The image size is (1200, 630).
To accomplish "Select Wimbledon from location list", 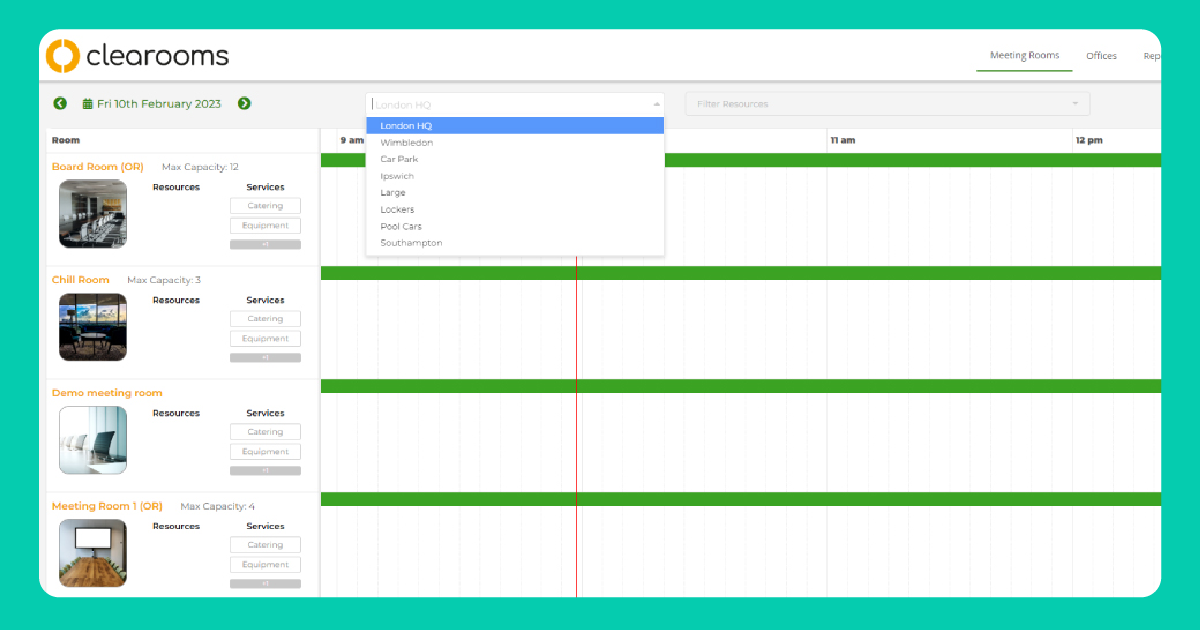I will (x=407, y=143).
